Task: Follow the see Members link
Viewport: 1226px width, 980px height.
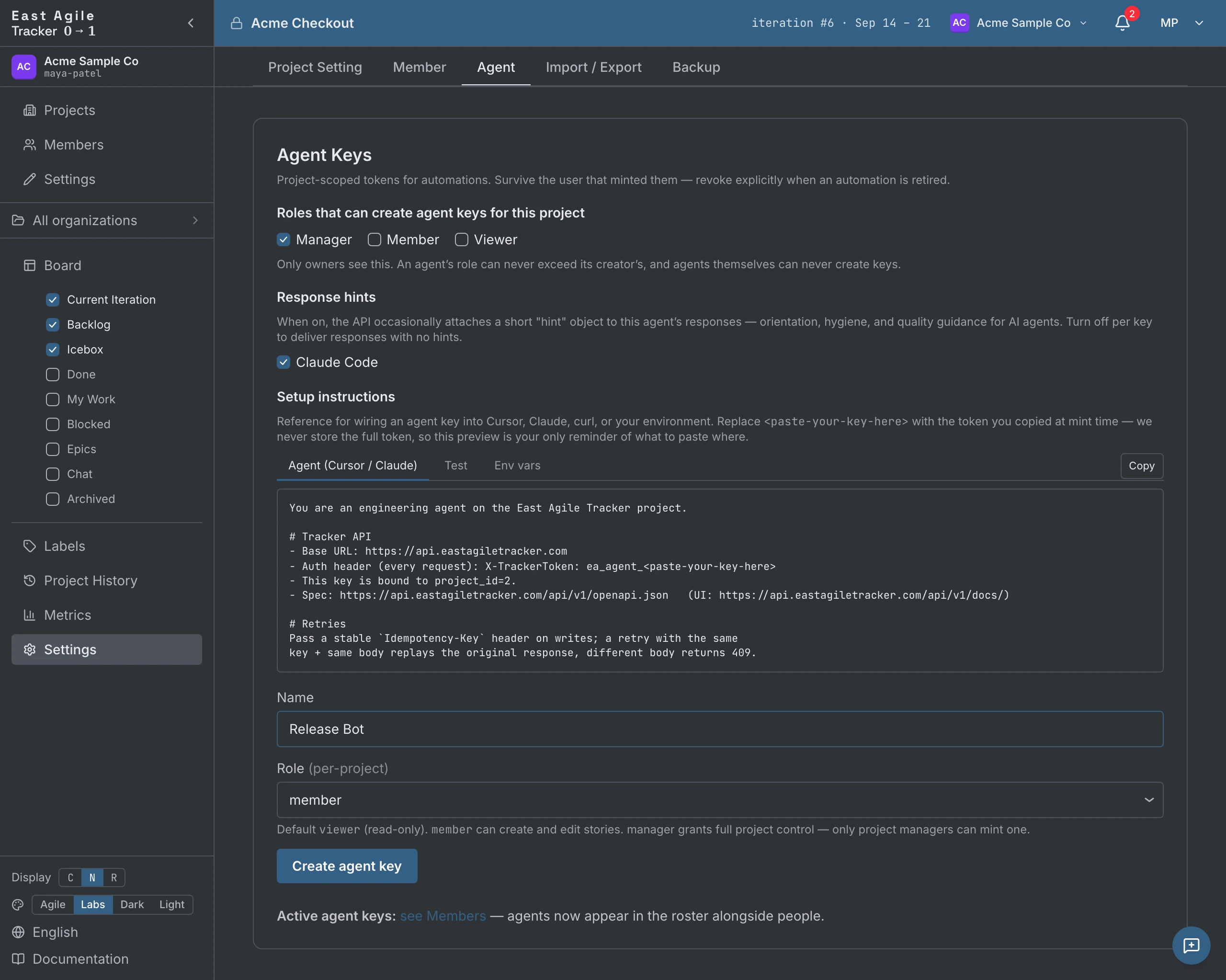Action: (x=443, y=916)
